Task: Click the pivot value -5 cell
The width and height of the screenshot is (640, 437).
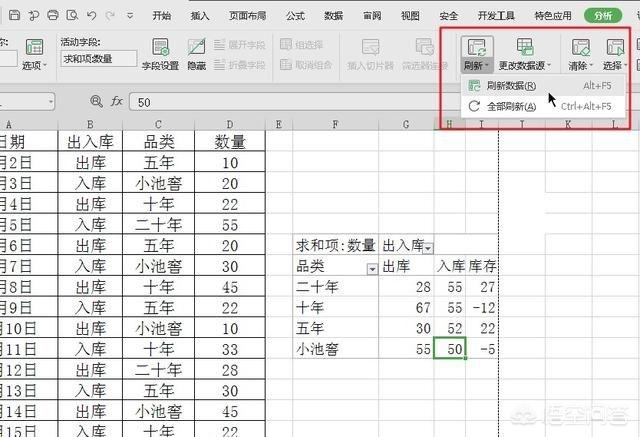Action: tap(482, 349)
